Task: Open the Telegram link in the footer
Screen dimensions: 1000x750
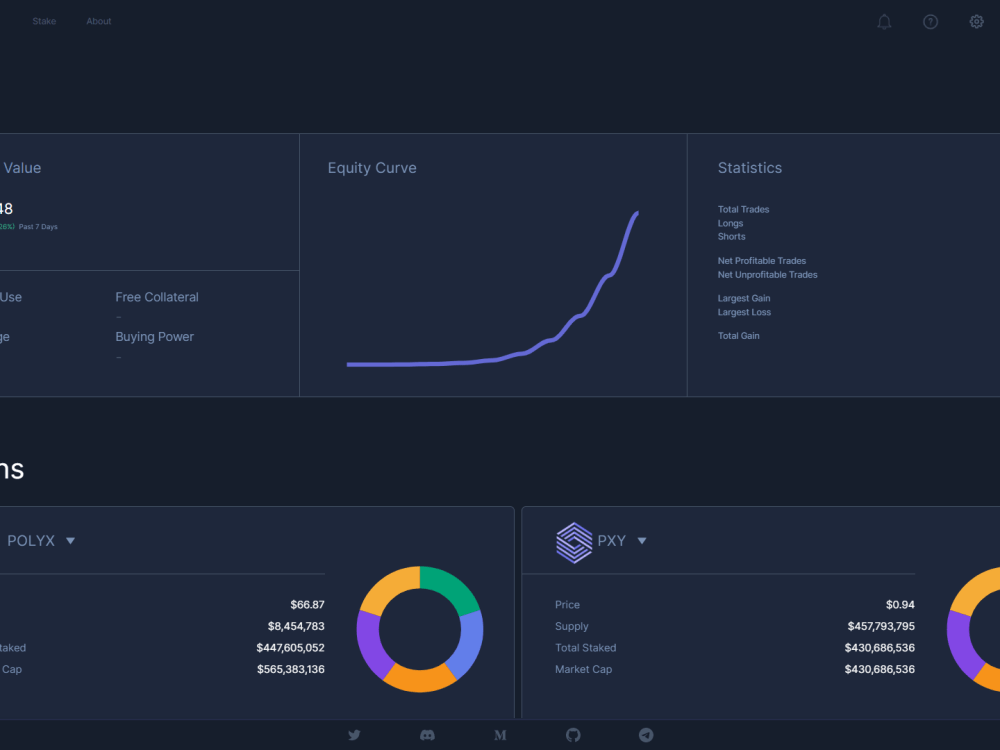Action: click(x=646, y=735)
